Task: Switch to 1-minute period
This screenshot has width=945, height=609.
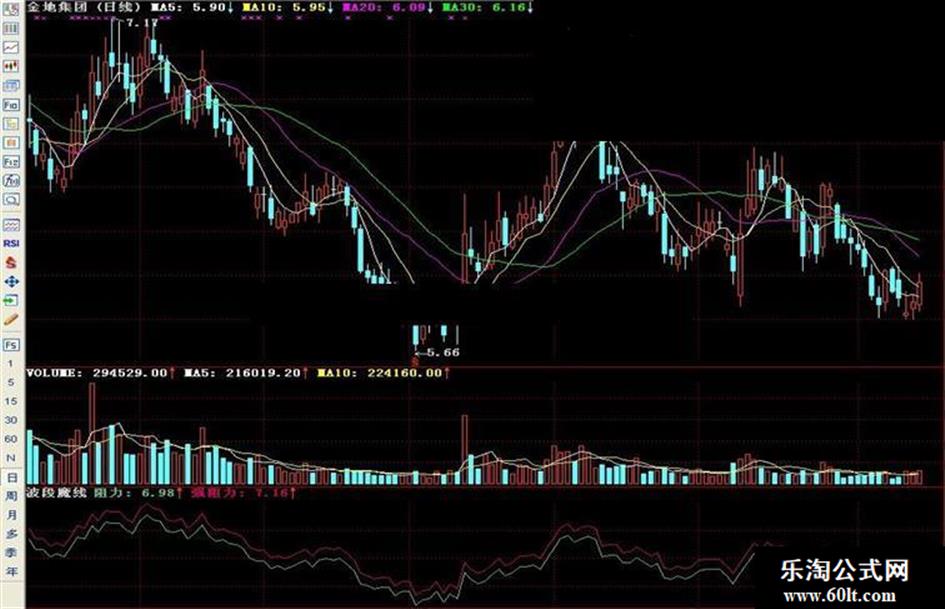Action: click(x=10, y=364)
